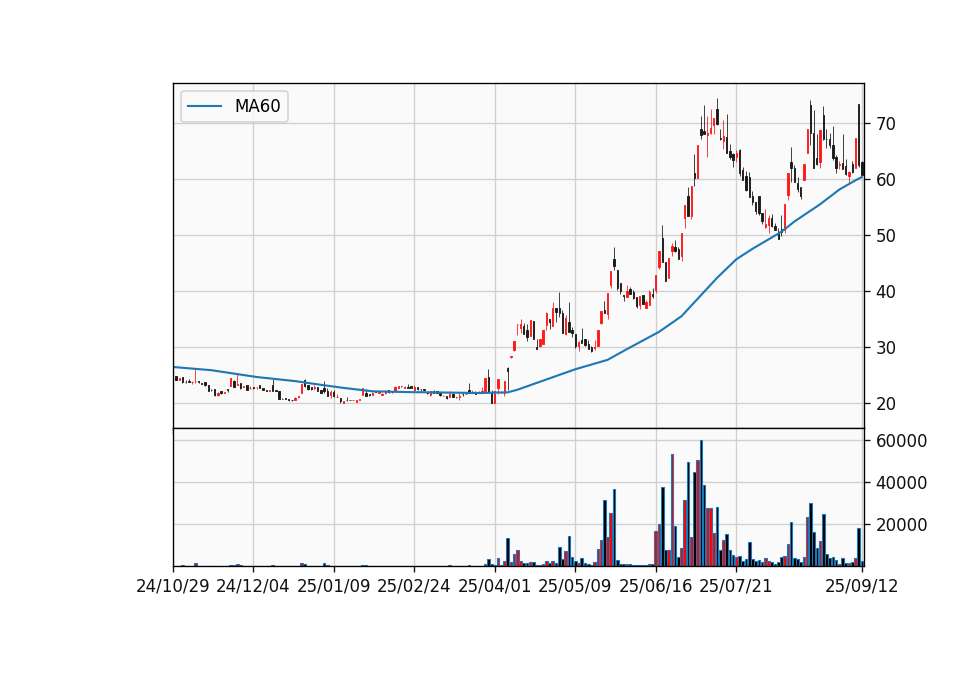Click the 25/04/01 date axis label
960x690 pixels.
(x=495, y=586)
